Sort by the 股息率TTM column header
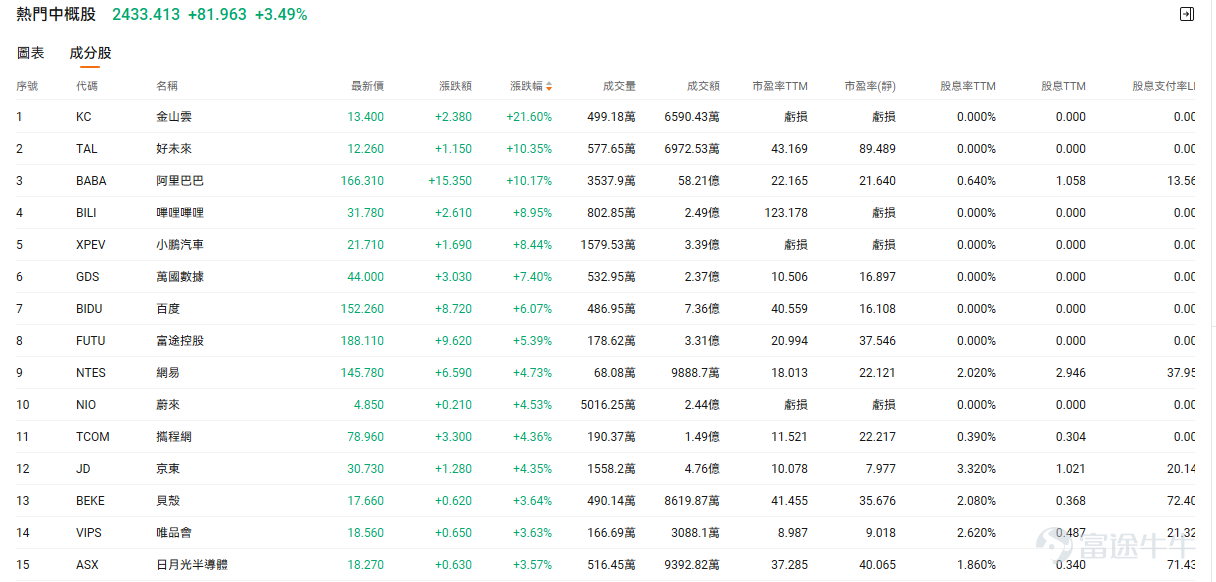The width and height of the screenshot is (1216, 582). [968, 86]
